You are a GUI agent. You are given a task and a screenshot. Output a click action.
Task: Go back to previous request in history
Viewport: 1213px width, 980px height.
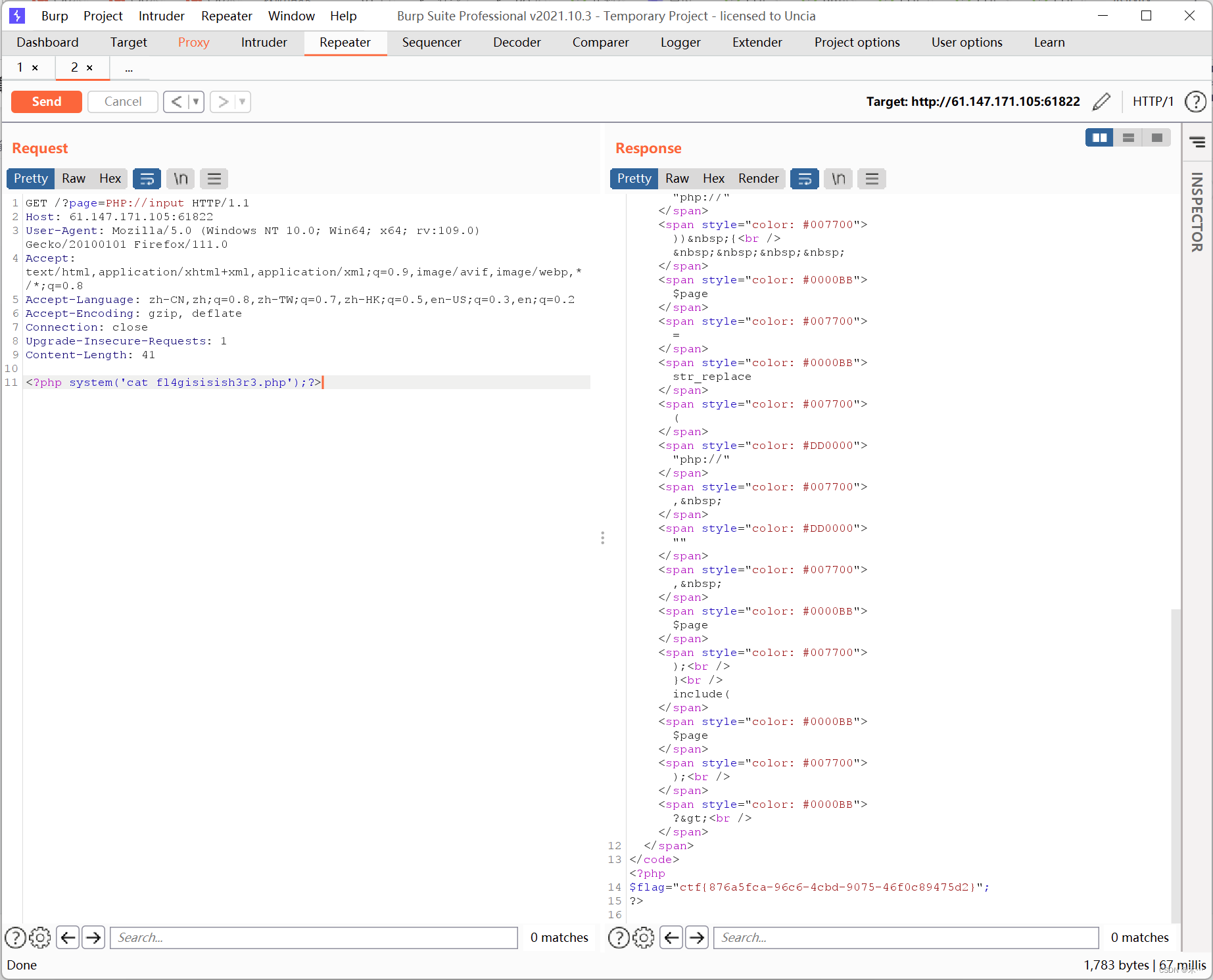click(x=176, y=102)
